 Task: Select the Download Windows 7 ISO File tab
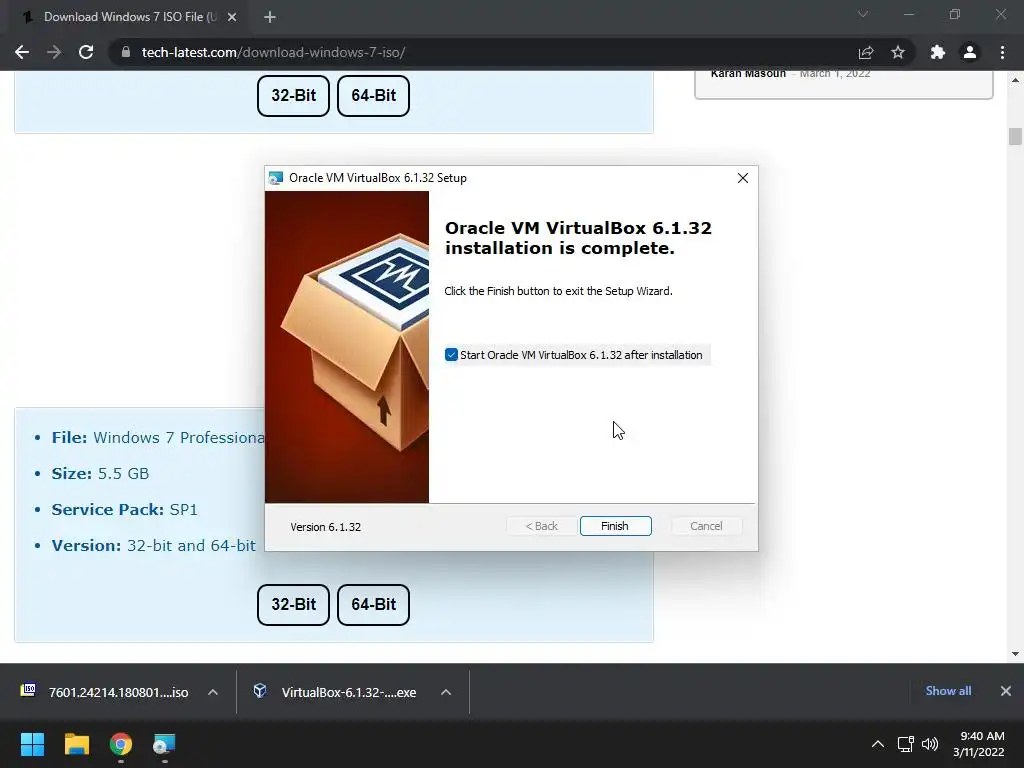129,17
